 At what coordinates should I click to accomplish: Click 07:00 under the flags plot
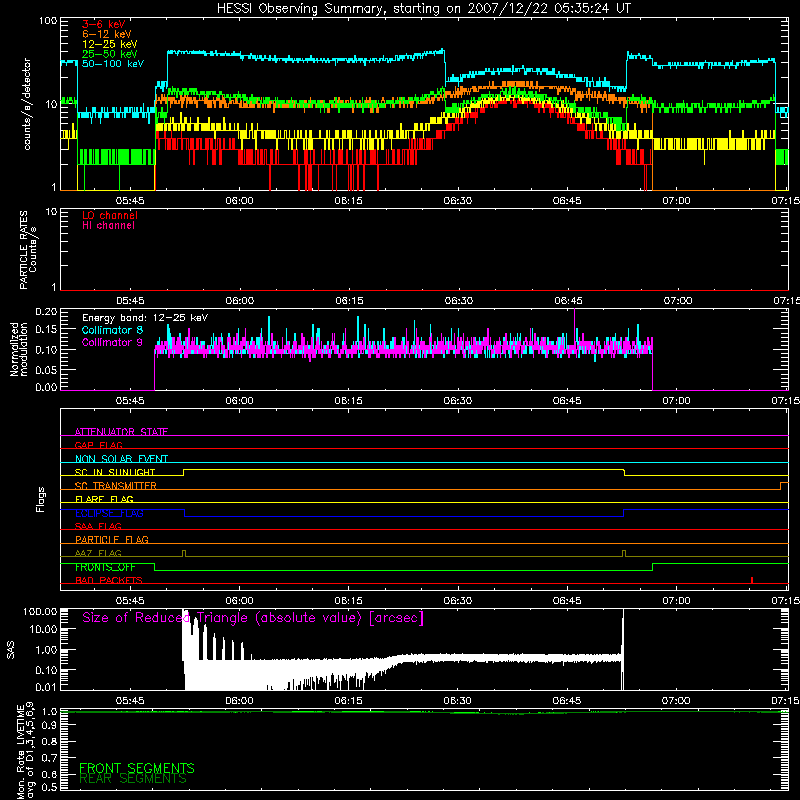[677, 601]
